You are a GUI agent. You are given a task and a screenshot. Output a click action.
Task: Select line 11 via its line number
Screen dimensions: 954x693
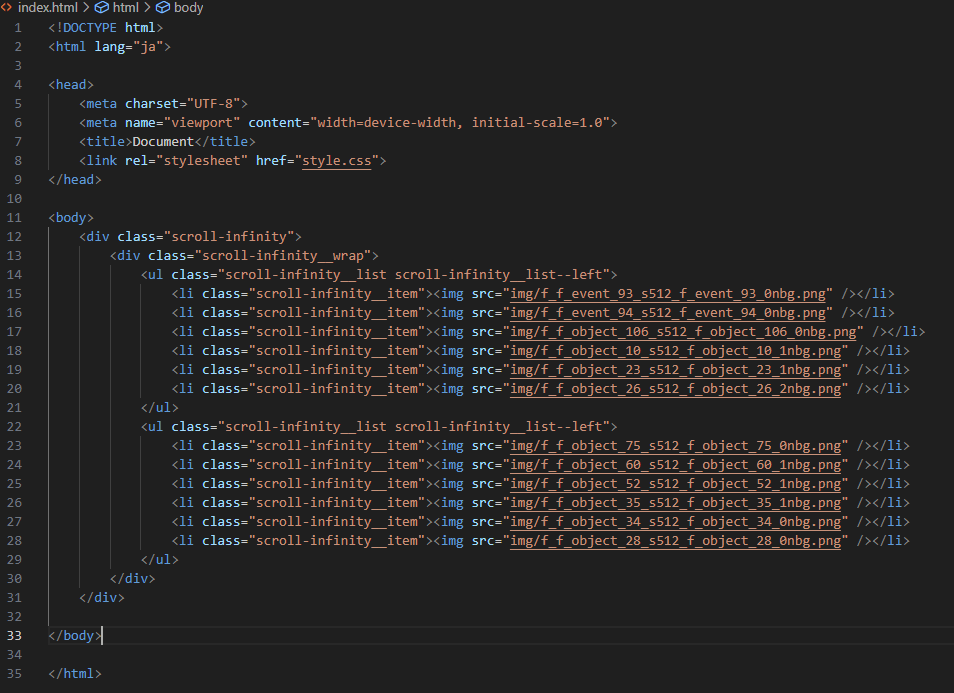click(x=15, y=218)
